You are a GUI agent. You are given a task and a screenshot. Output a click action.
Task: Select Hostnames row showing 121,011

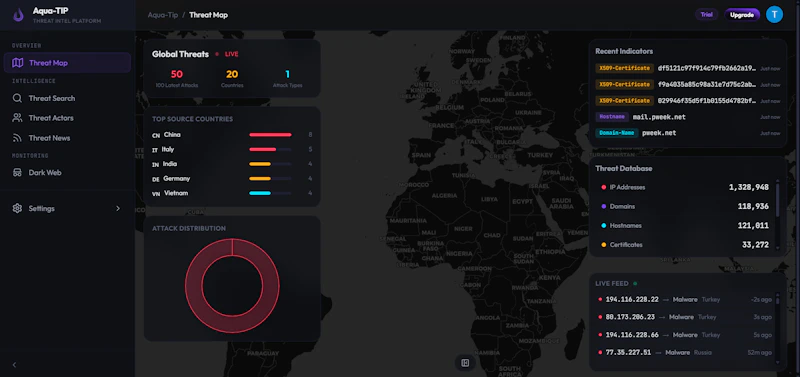685,225
